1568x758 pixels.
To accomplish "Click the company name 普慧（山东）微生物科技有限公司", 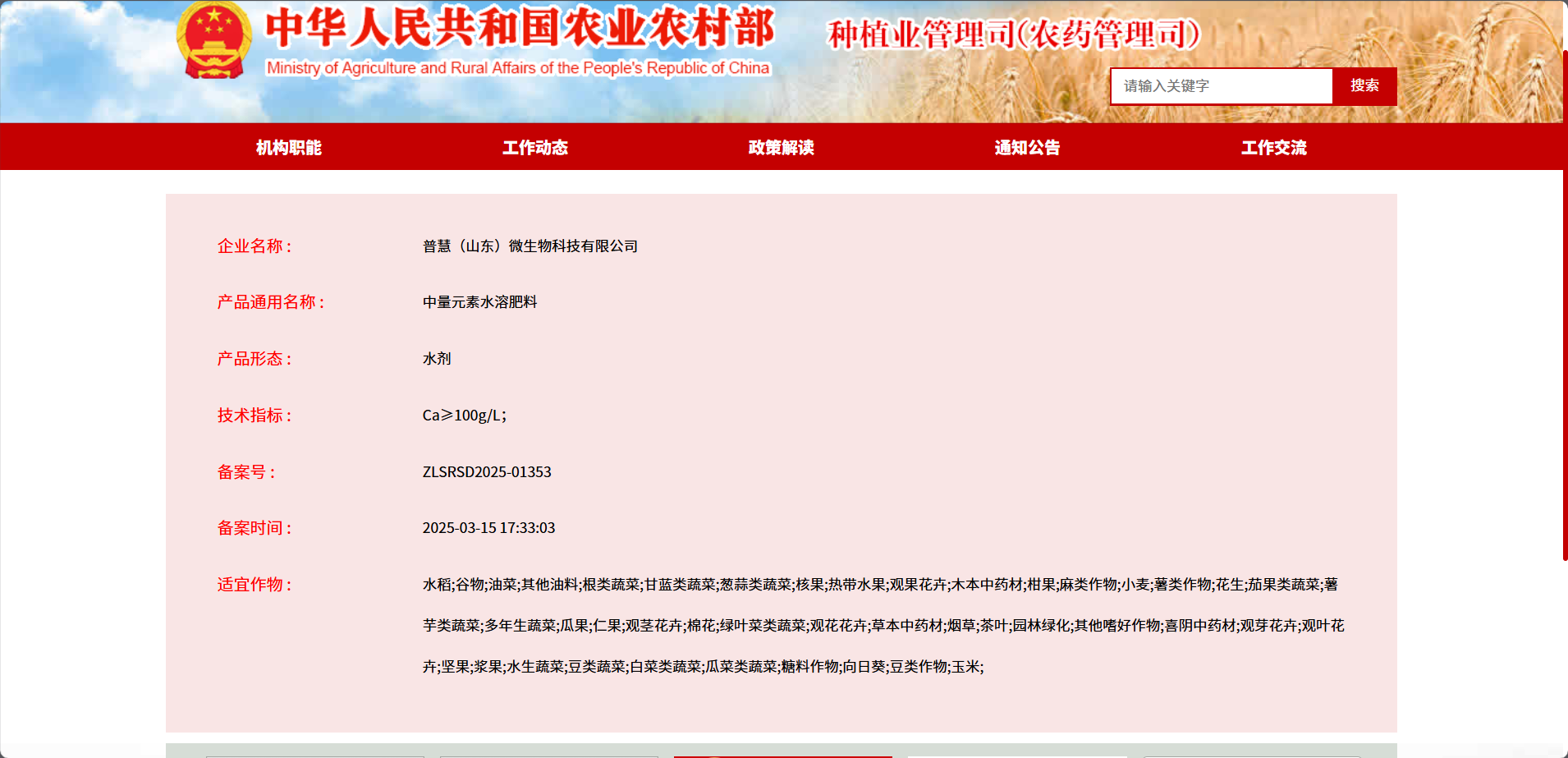I will click(530, 246).
